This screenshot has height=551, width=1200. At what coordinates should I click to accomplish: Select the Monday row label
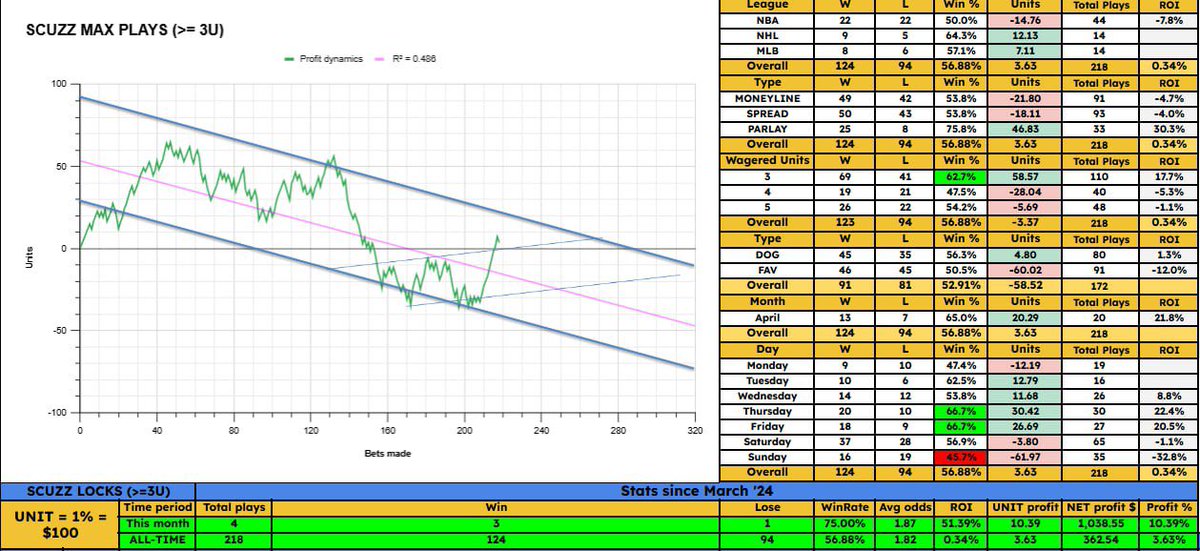pyautogui.click(x=768, y=365)
